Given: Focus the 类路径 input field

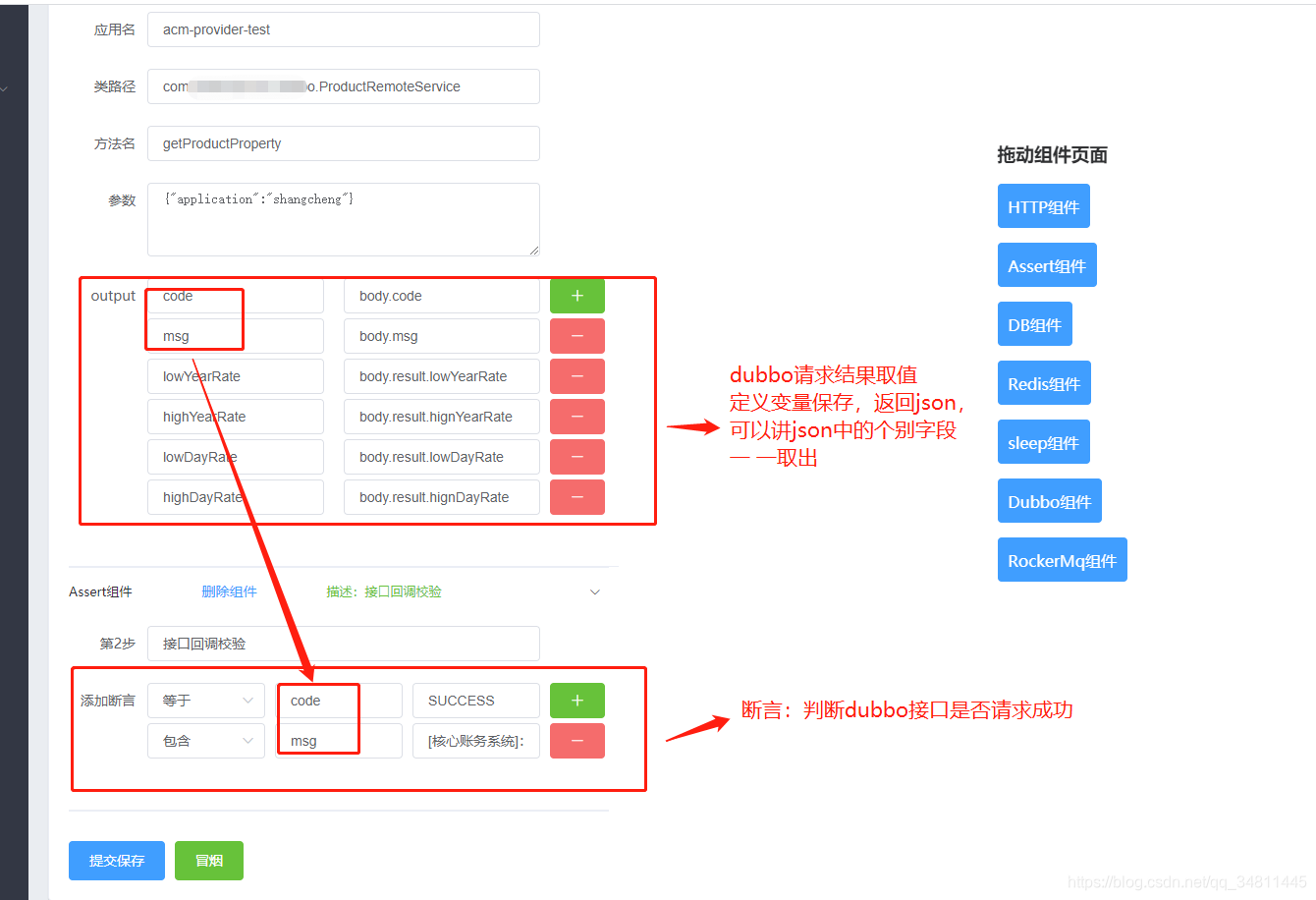Looking at the screenshot, I should (344, 86).
